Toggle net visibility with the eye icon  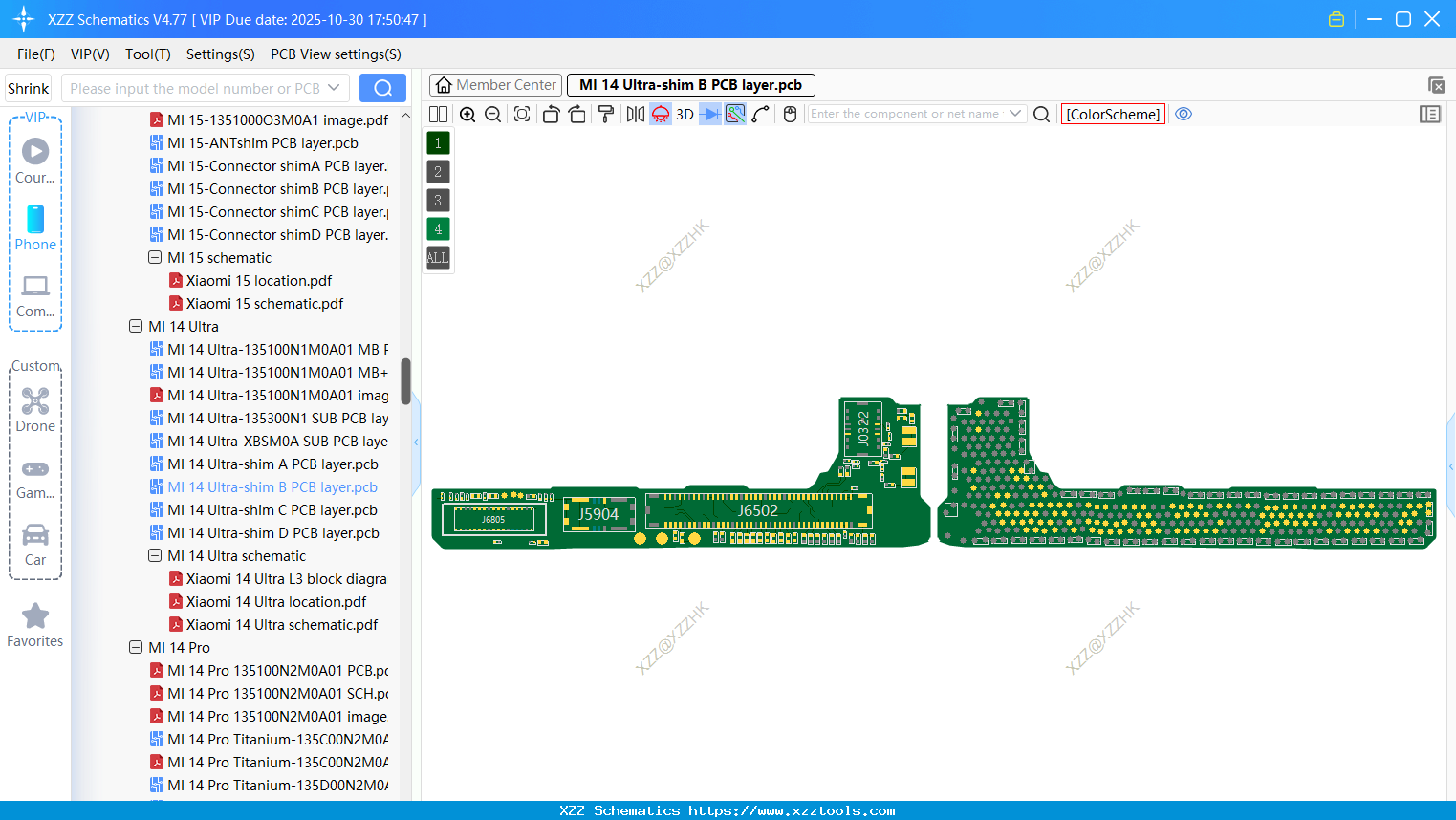pyautogui.click(x=1184, y=114)
